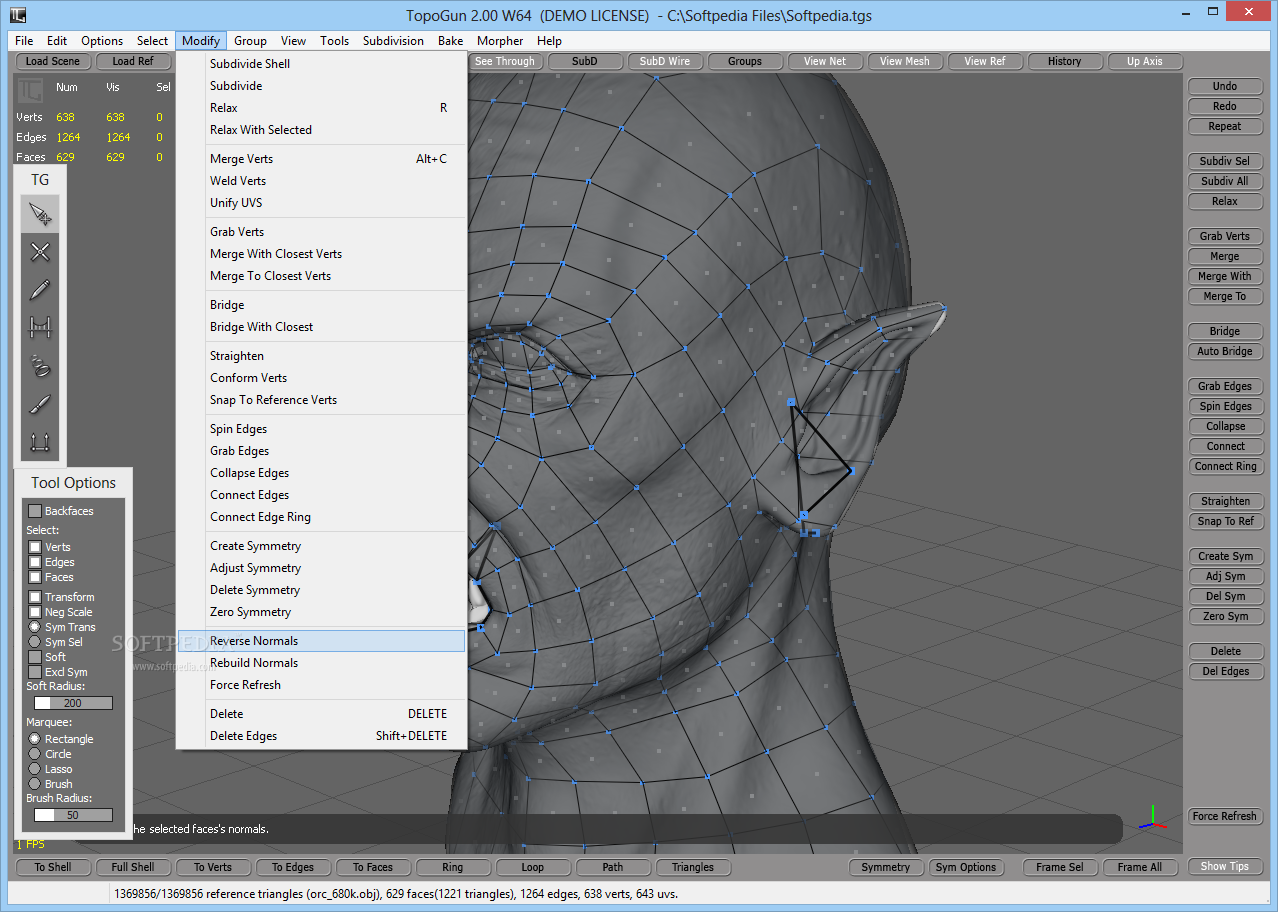The image size is (1278, 912).
Task: Click the Up Axis button
Action: [x=1145, y=61]
